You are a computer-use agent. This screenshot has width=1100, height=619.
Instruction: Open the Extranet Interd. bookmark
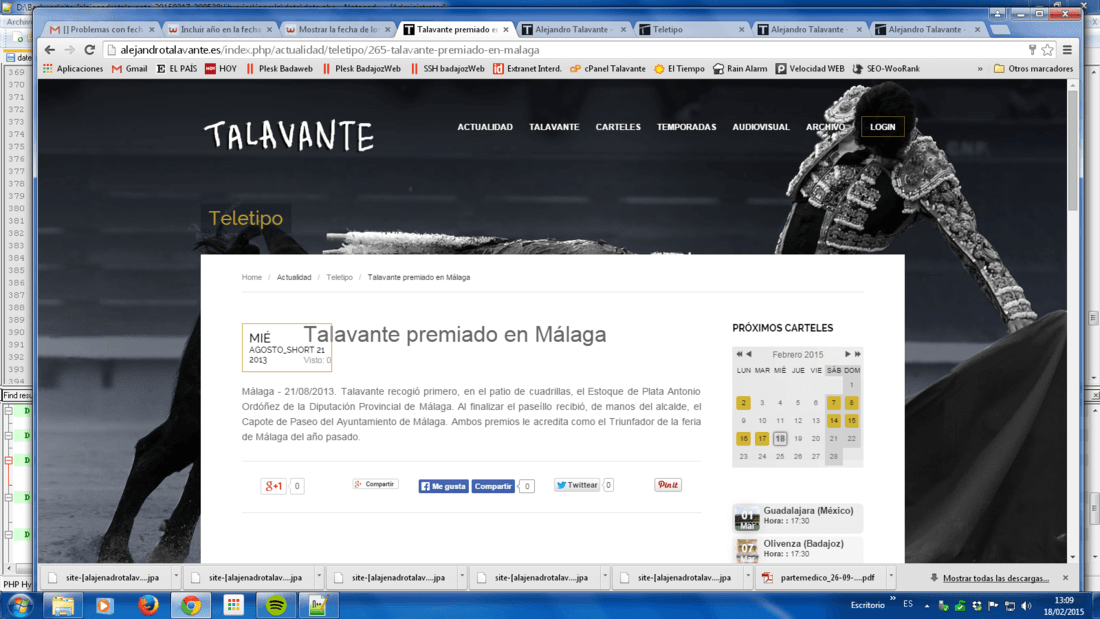[x=528, y=69]
